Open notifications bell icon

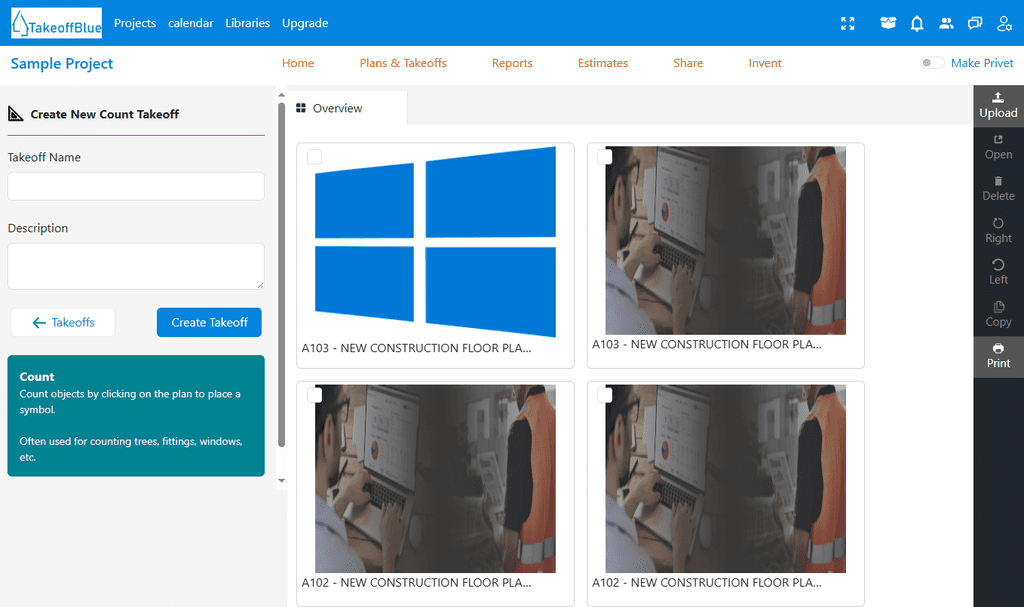click(917, 24)
